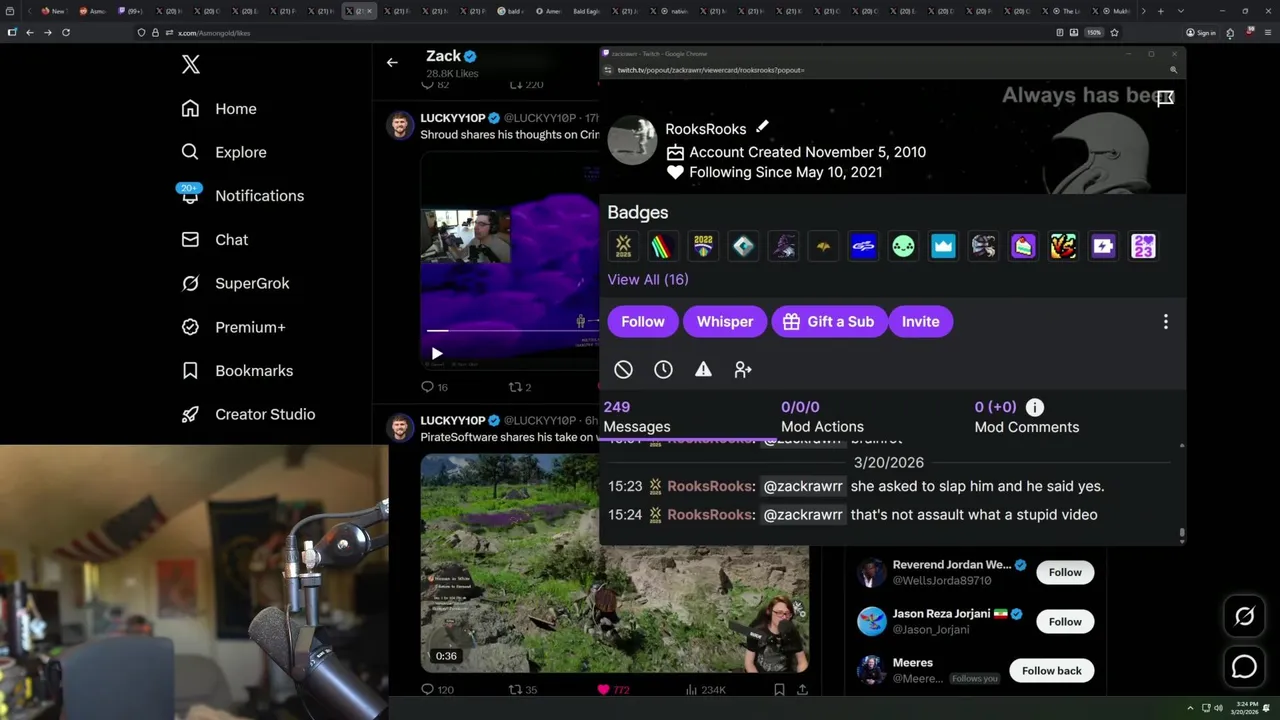Click the warn user triangle icon
The height and width of the screenshot is (720, 1280).
pos(703,370)
